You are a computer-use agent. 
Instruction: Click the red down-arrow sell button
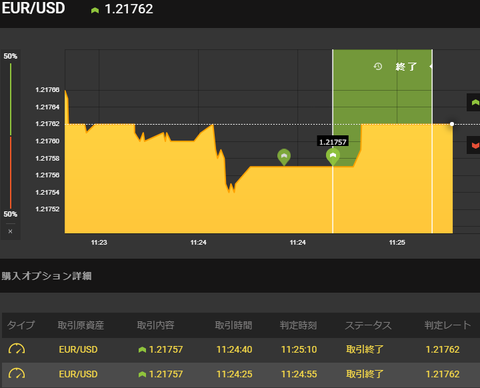pos(474,145)
